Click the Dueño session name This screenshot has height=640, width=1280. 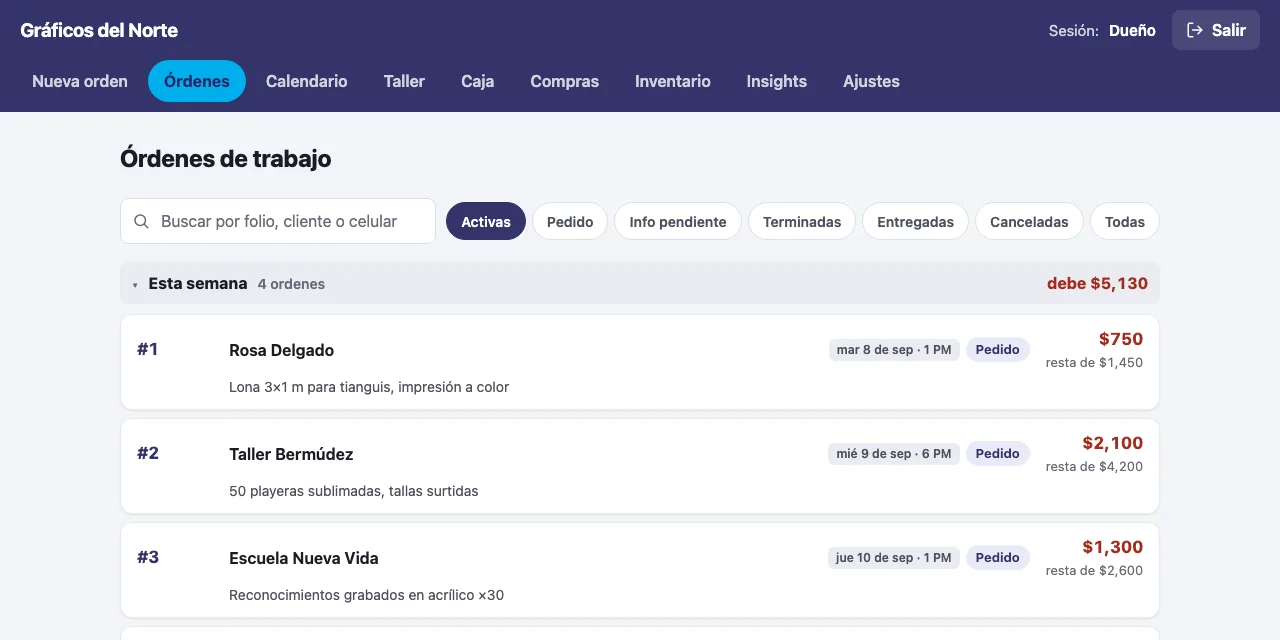pos(1132,31)
